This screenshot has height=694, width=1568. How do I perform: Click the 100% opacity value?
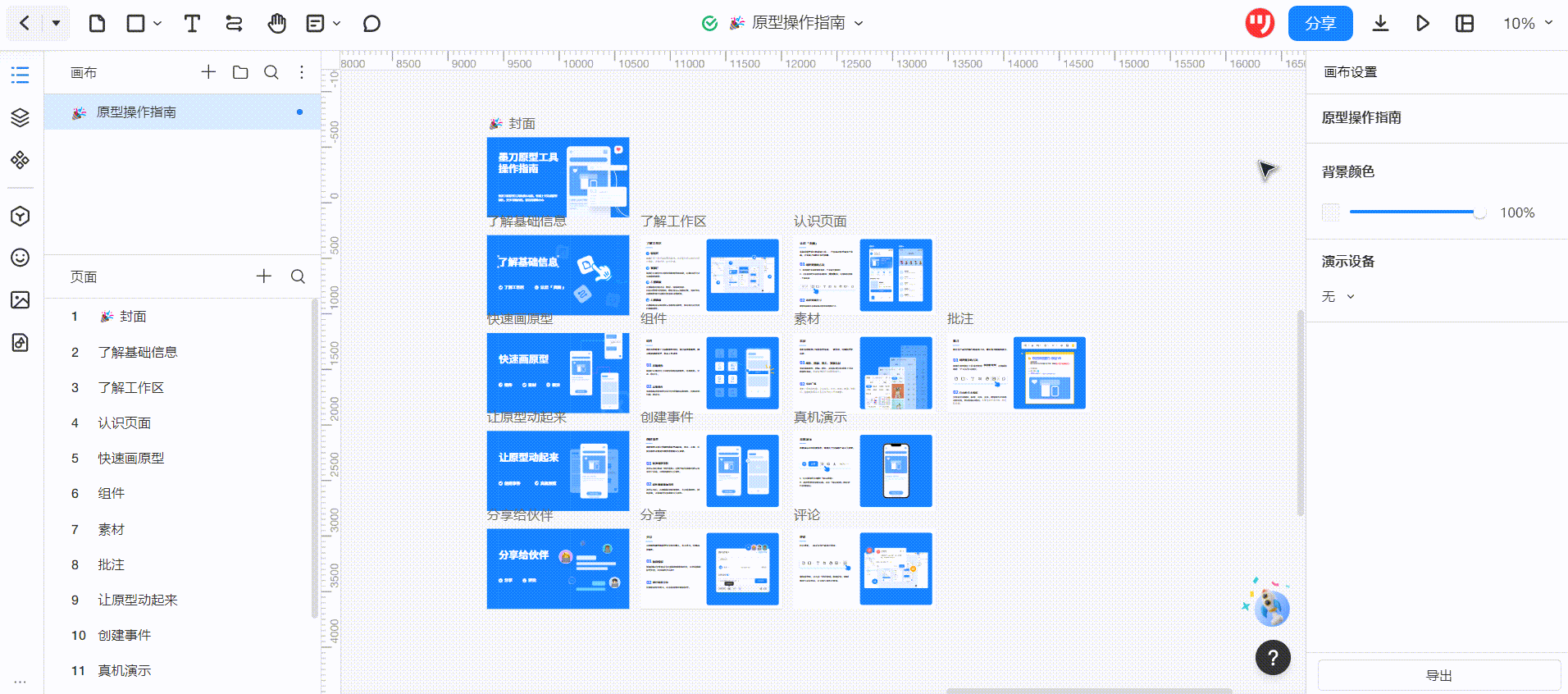tap(1517, 212)
